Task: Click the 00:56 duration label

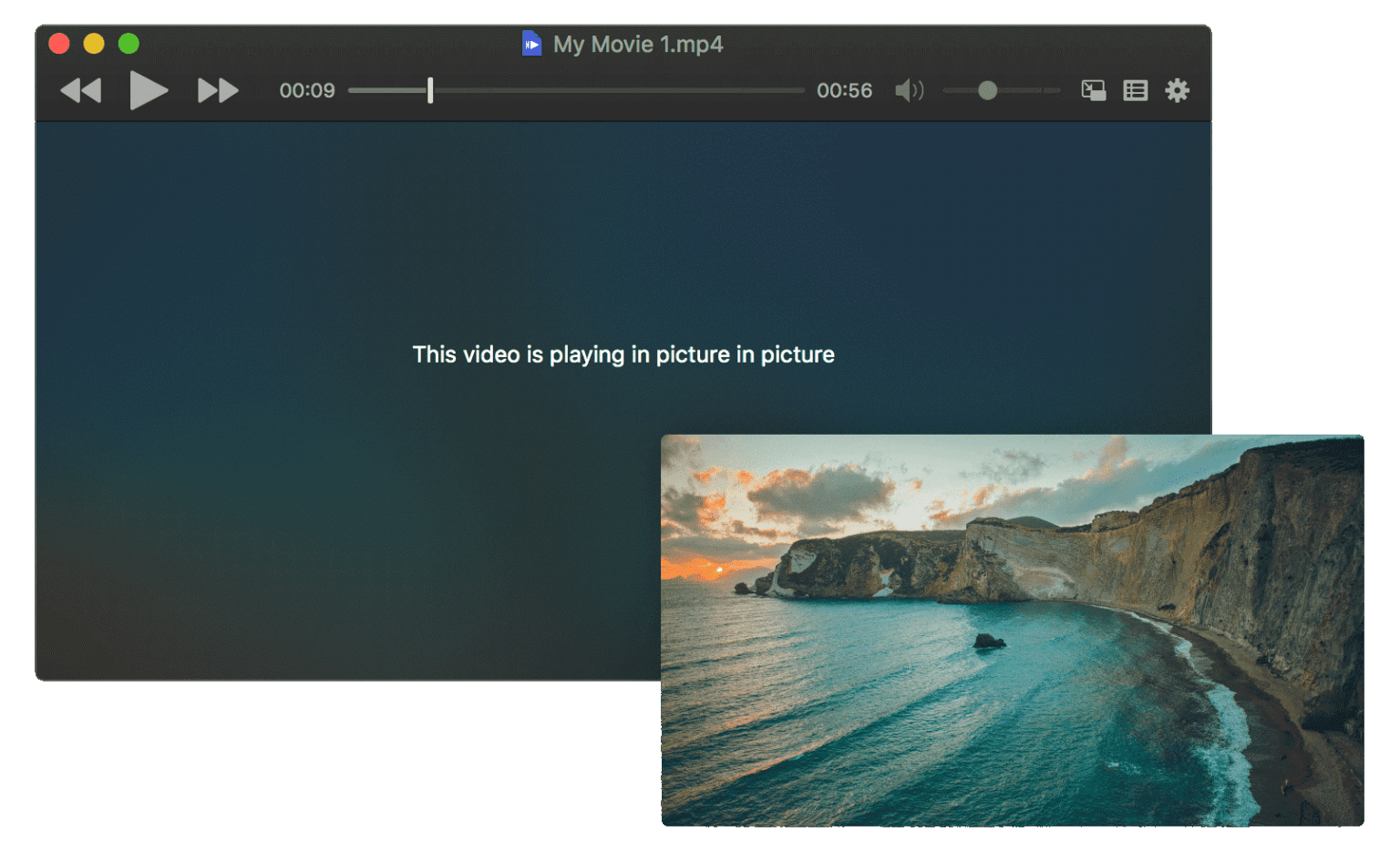Action: coord(844,90)
